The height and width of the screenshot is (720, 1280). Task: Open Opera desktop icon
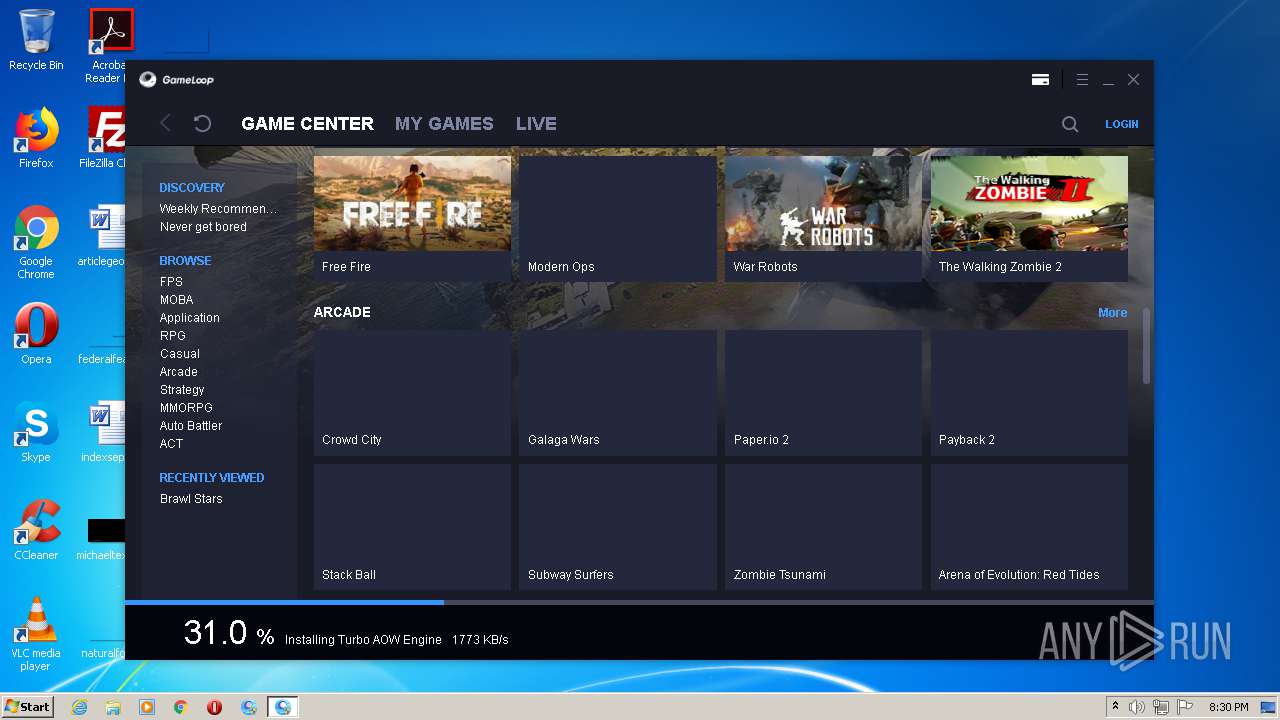36,334
